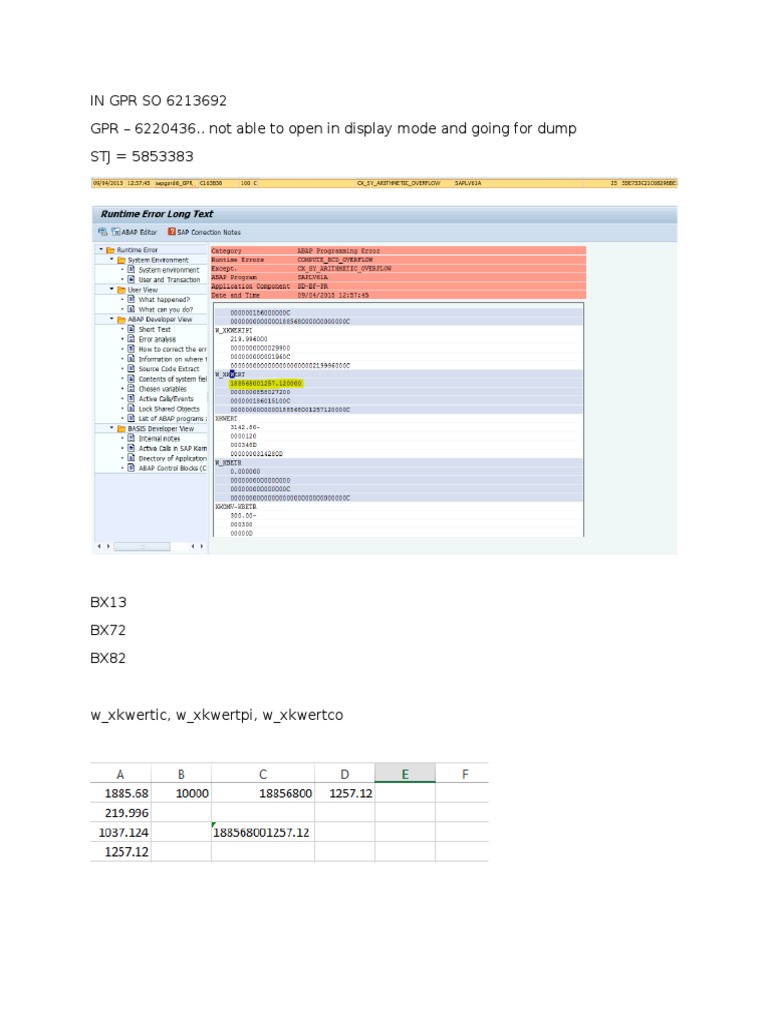Image resolution: width=768 pixels, height=1024 pixels.
Task: Open the System environment tree node
Action: (168, 270)
